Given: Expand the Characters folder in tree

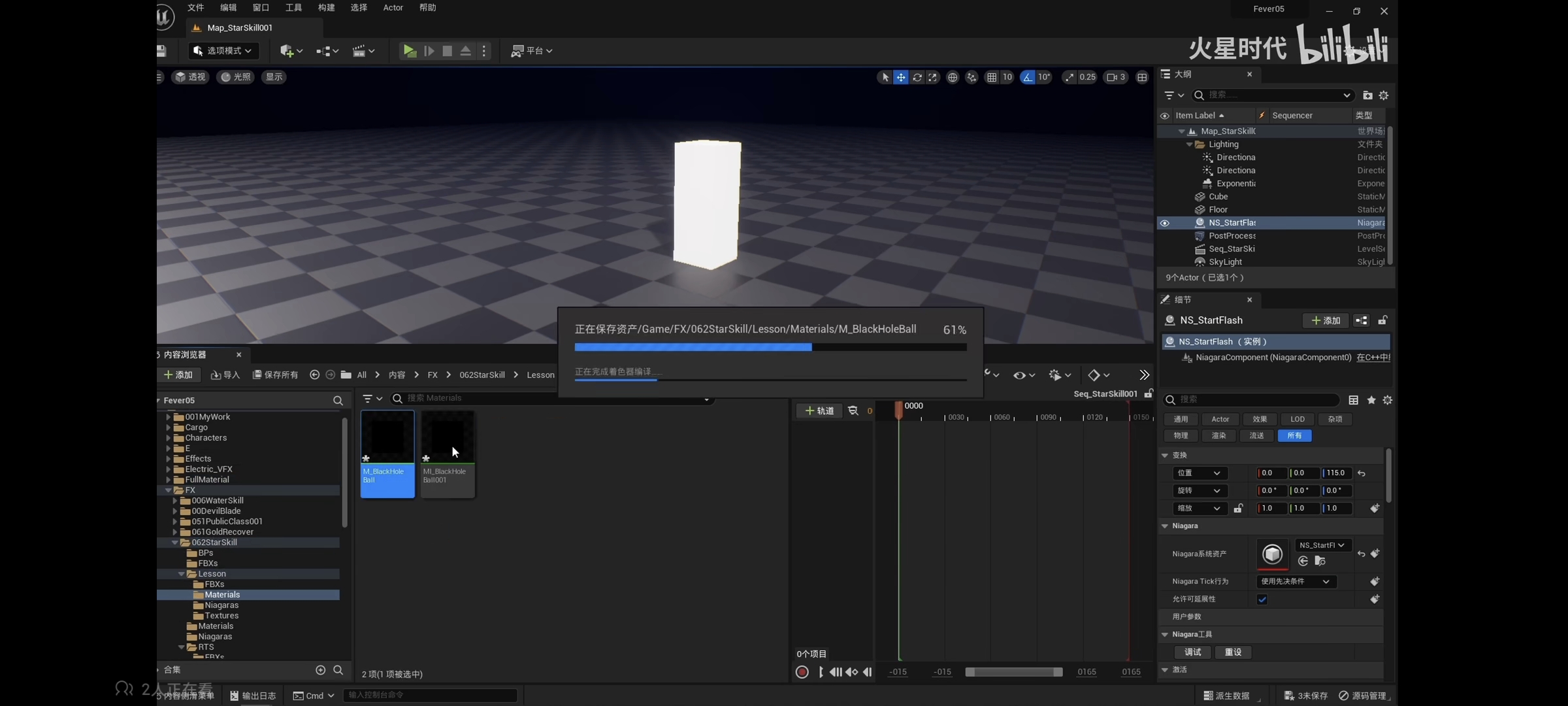Looking at the screenshot, I should pos(169,438).
